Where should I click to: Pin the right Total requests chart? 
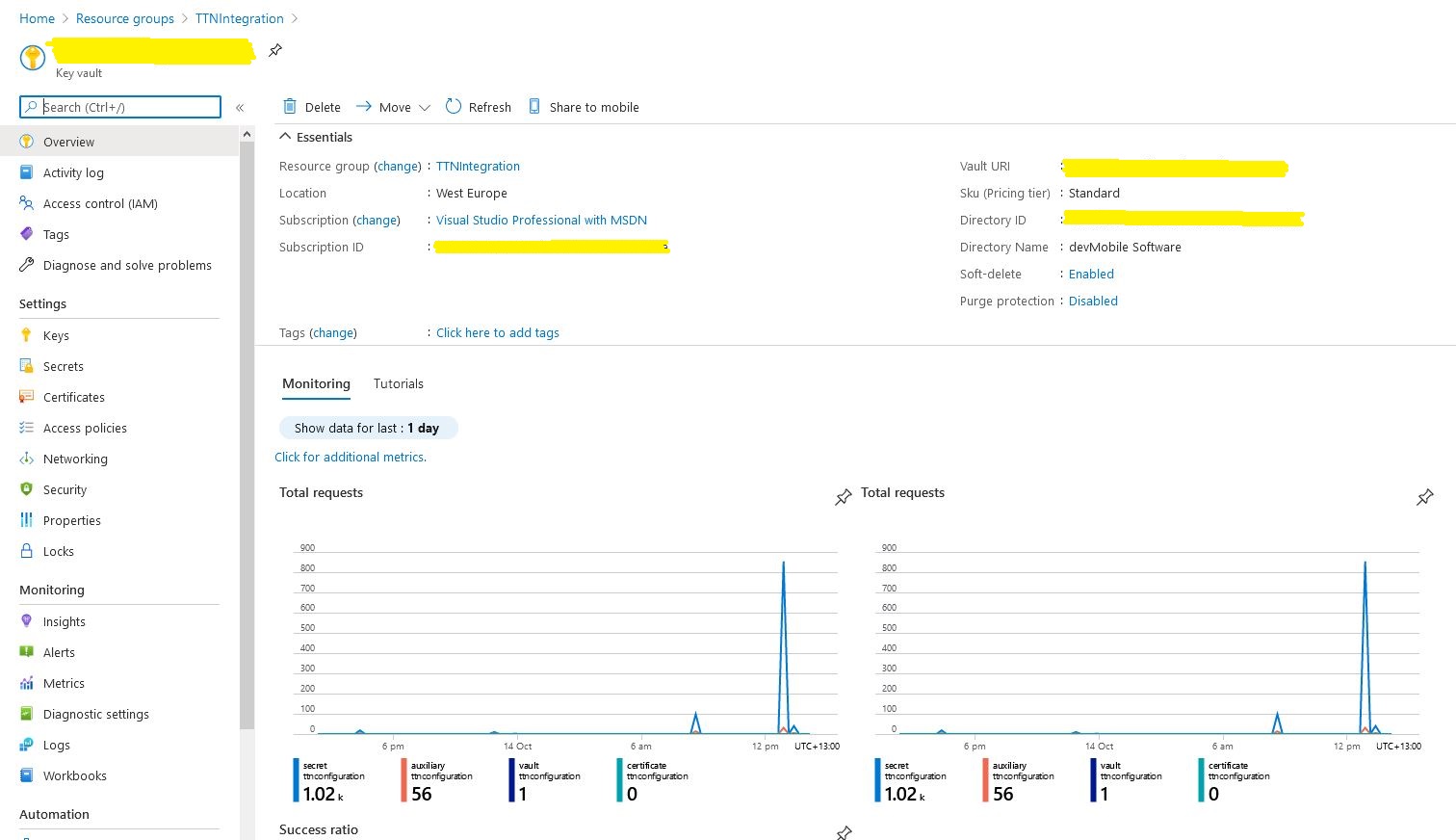(1425, 497)
